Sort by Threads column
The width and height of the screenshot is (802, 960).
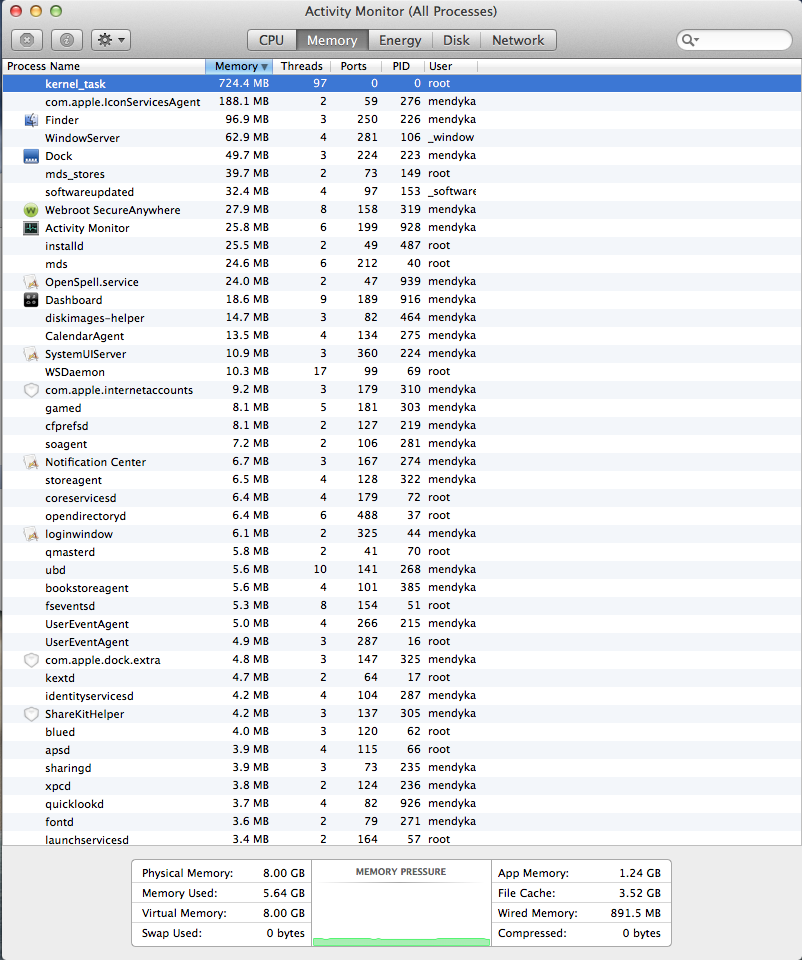pyautogui.click(x=302, y=66)
